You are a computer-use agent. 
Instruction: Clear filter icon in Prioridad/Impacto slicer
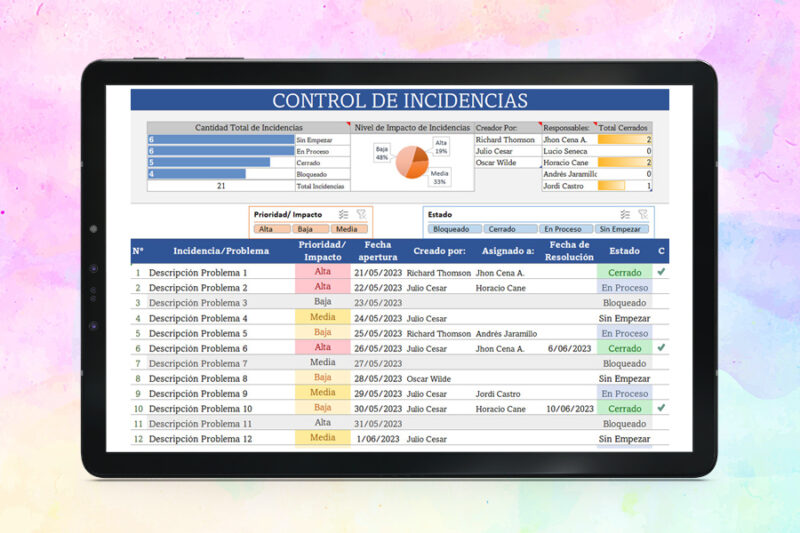point(361,215)
